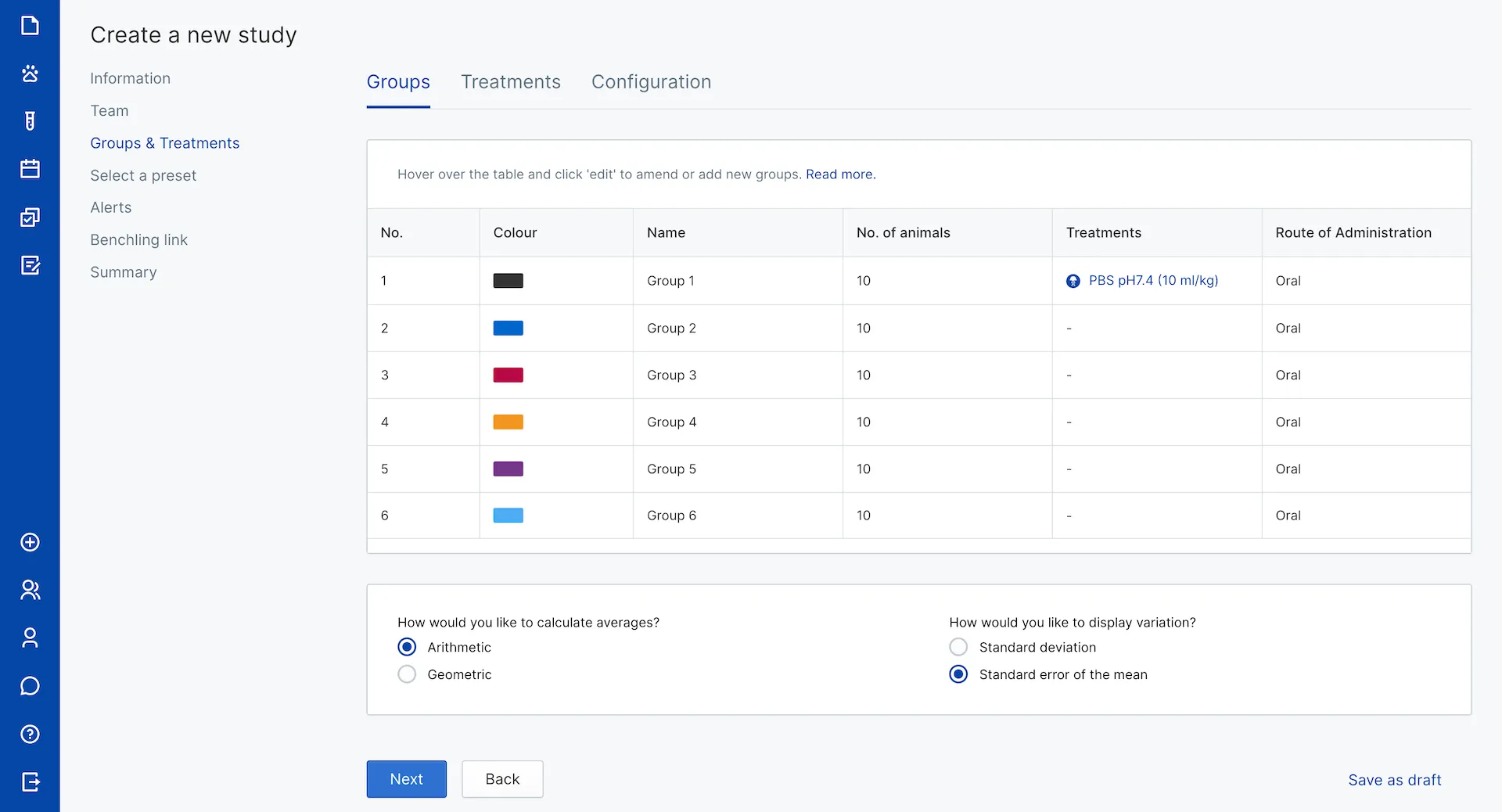
Task: Select Standard deviation radio option
Action: coord(958,647)
